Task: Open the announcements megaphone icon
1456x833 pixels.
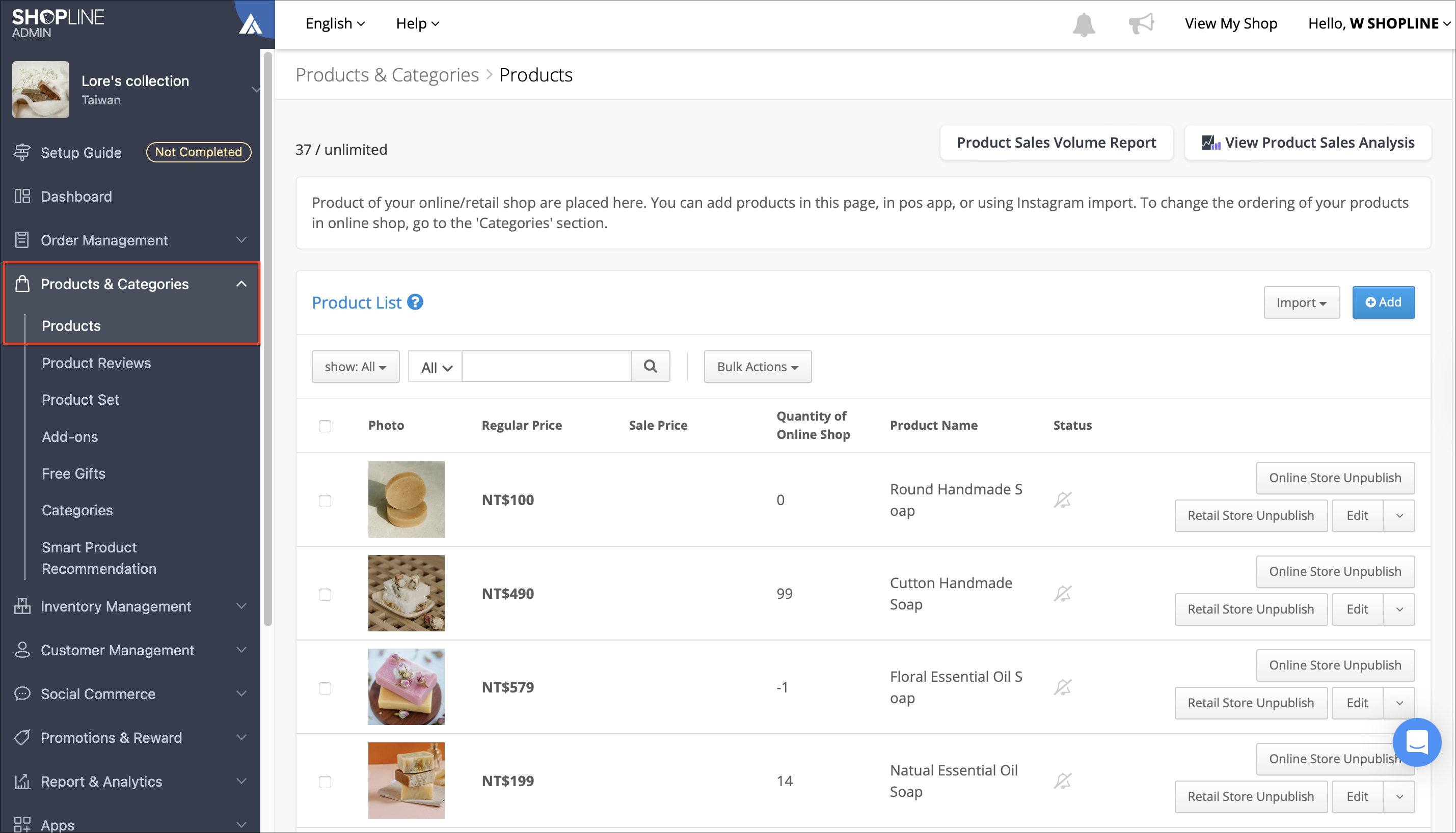Action: (x=1141, y=23)
